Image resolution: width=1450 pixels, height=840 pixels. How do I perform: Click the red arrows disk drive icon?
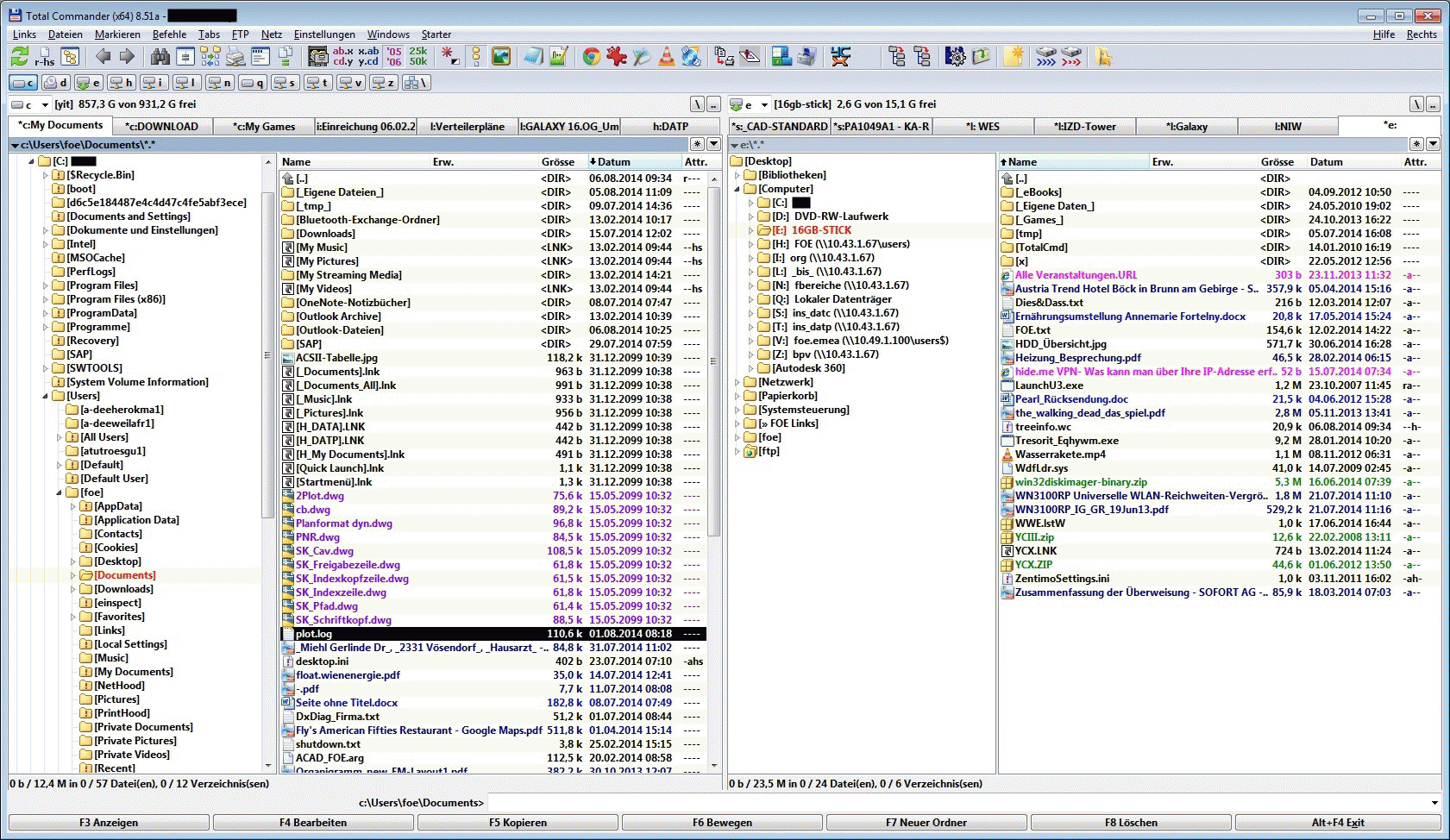pos(1070,57)
